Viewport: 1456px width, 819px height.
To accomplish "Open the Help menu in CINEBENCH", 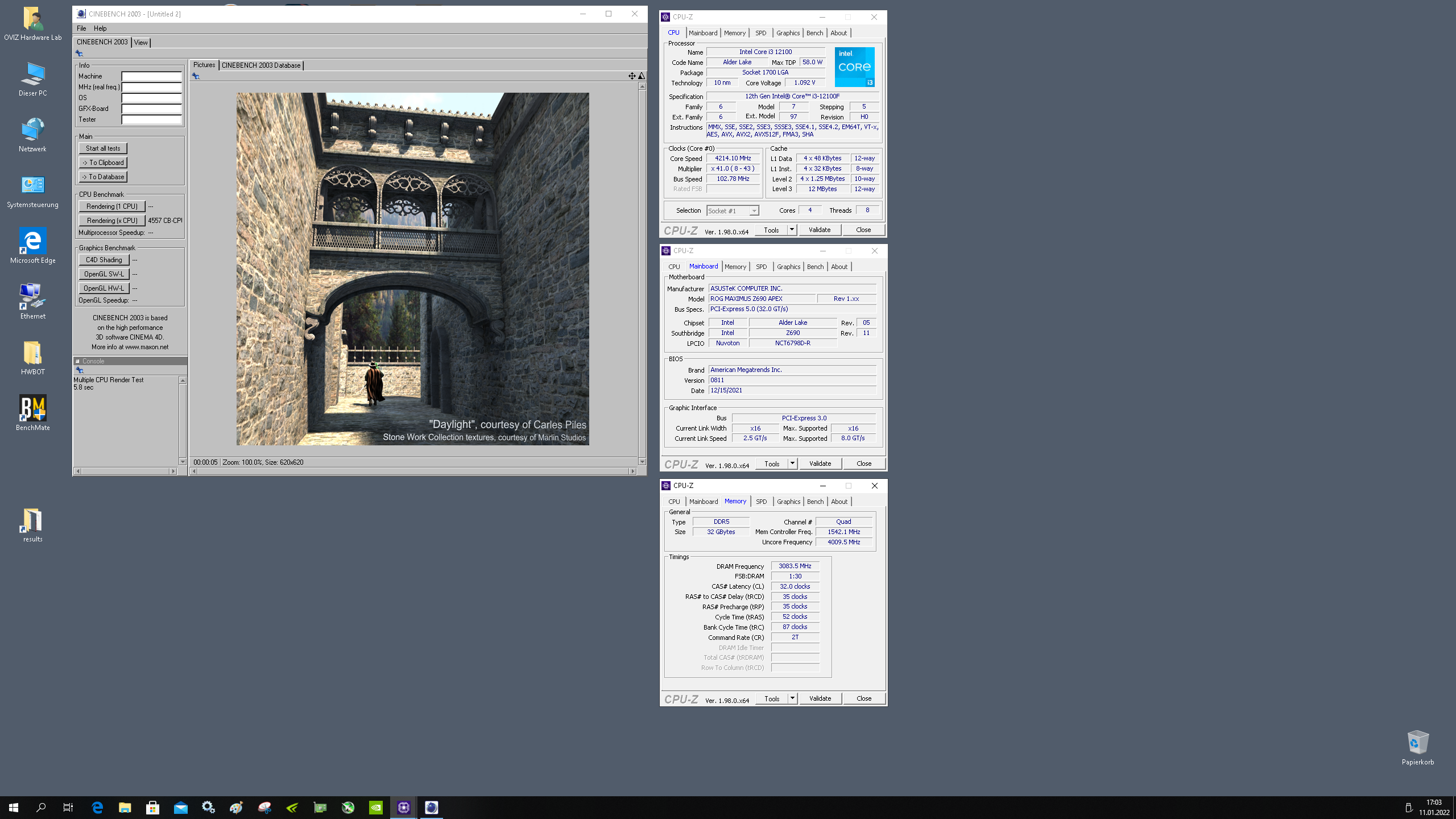I will click(x=100, y=28).
